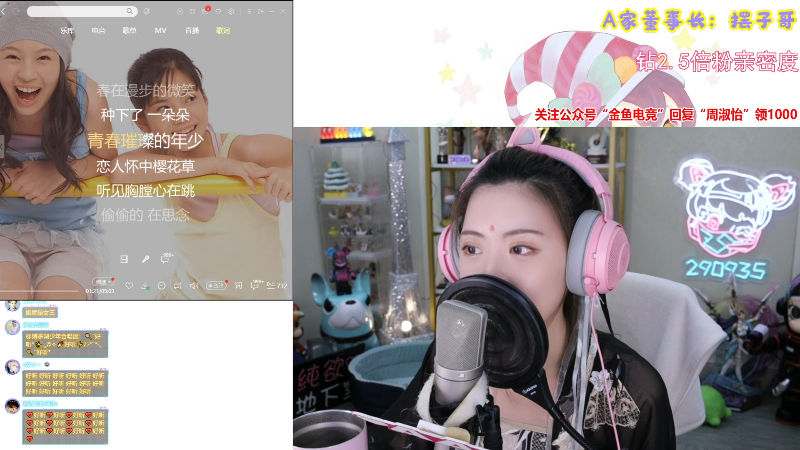Click current lyric line 青春璀璨的年少

pyautogui.click(x=145, y=140)
